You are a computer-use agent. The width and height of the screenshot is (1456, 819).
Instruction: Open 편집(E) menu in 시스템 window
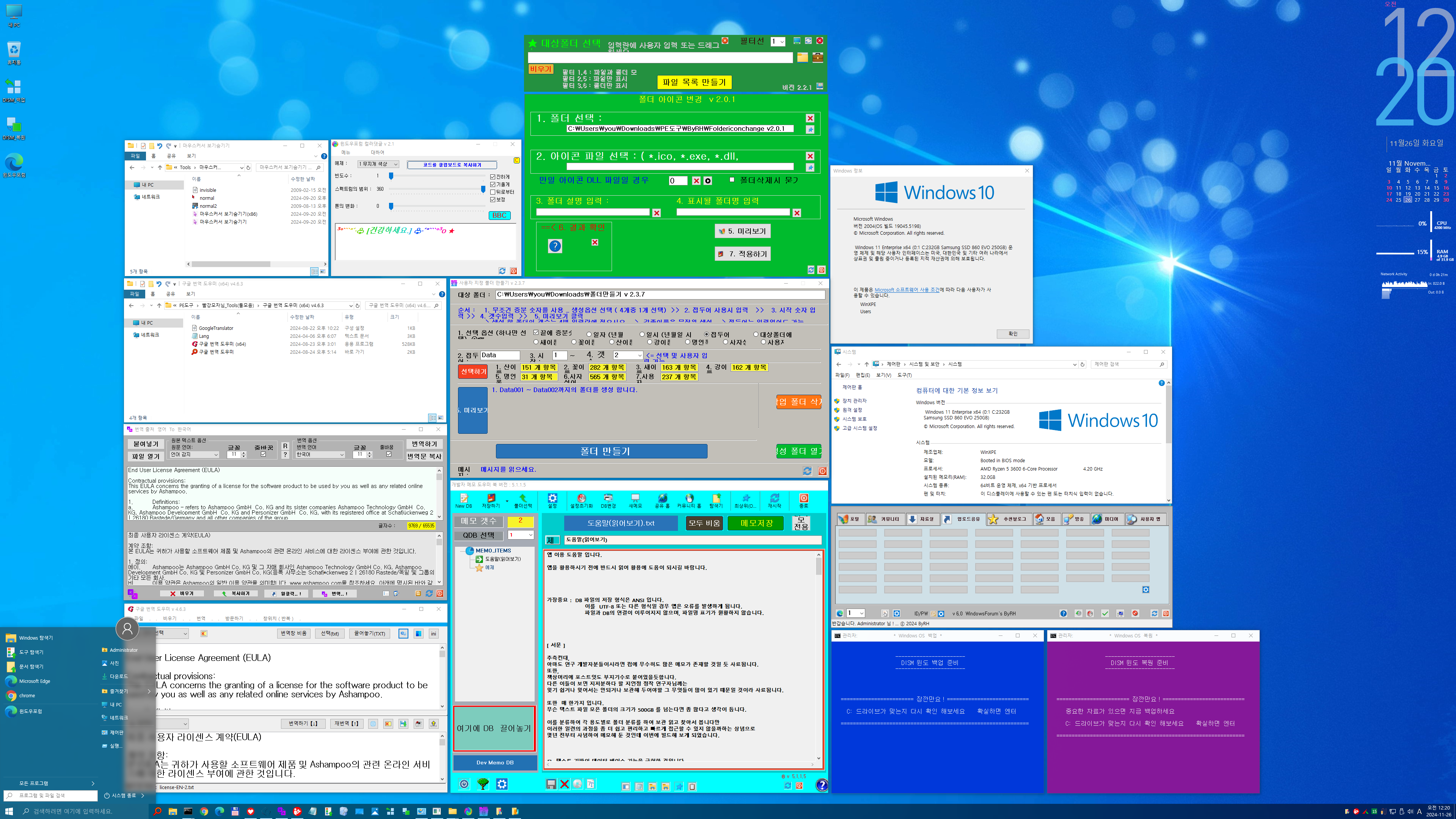(x=863, y=375)
